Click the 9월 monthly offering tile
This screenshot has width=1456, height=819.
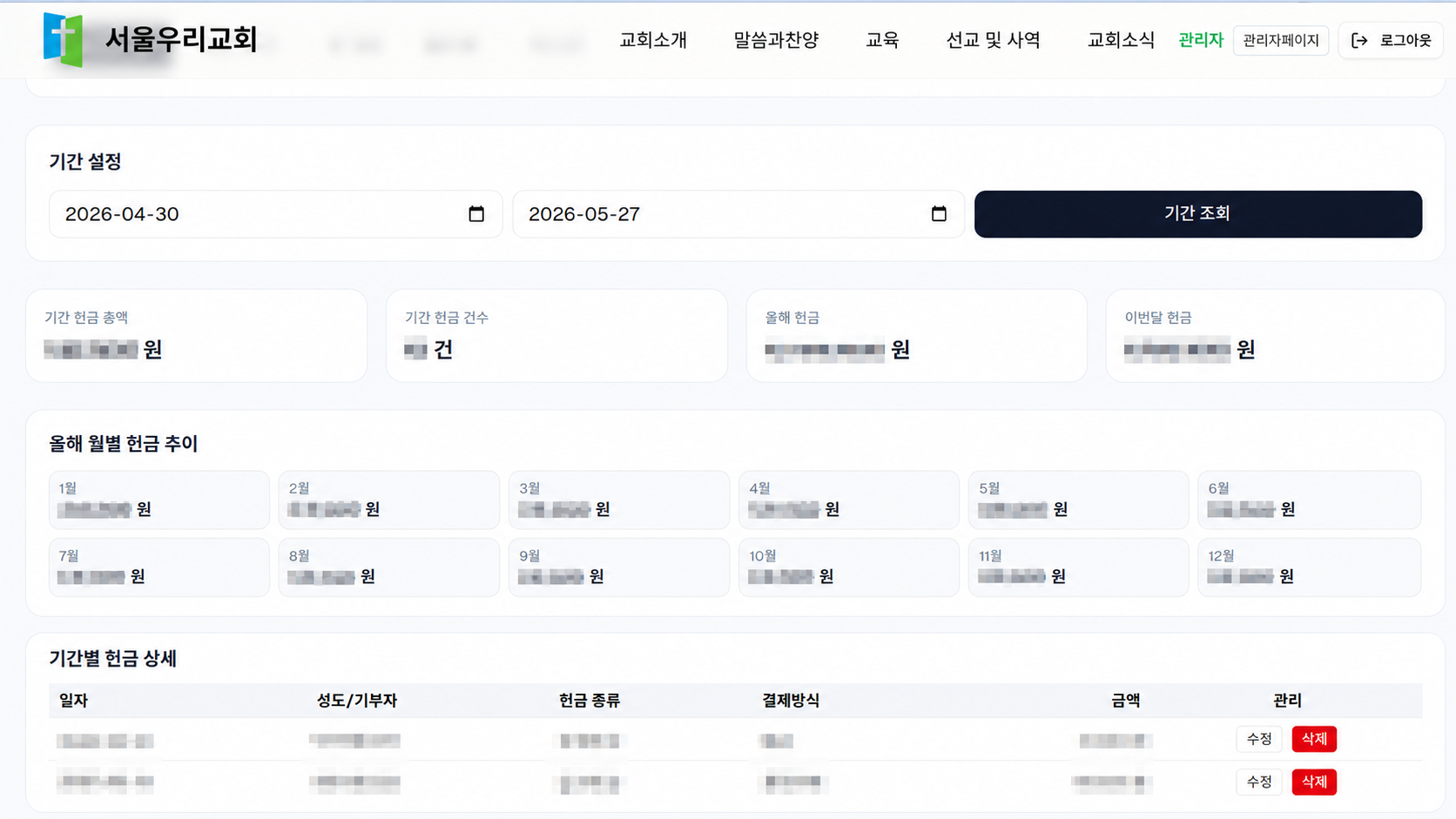(x=619, y=567)
